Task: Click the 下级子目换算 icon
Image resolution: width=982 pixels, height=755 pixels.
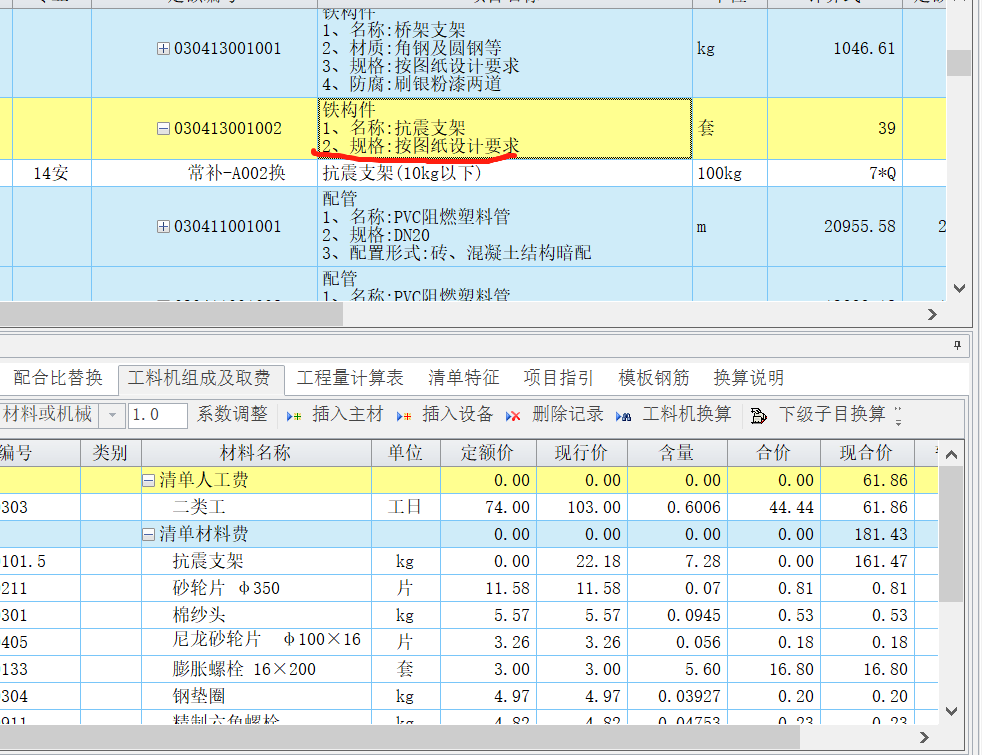Action: coord(758,416)
